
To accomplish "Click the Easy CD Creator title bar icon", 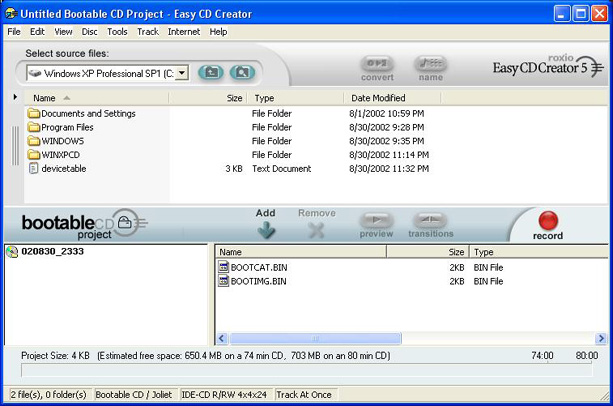I will tap(11, 14).
